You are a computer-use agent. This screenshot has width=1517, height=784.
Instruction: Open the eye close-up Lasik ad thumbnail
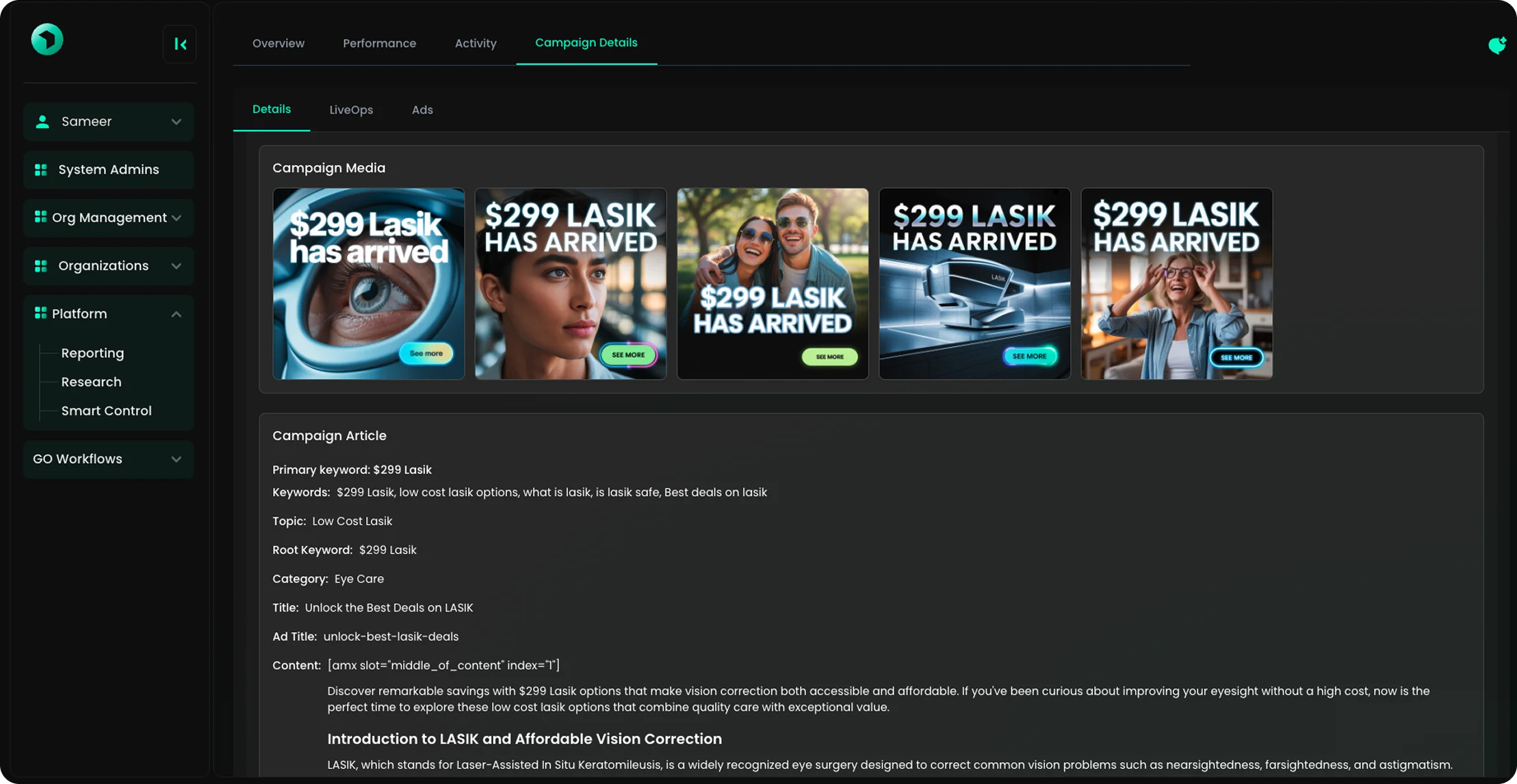[x=369, y=284]
